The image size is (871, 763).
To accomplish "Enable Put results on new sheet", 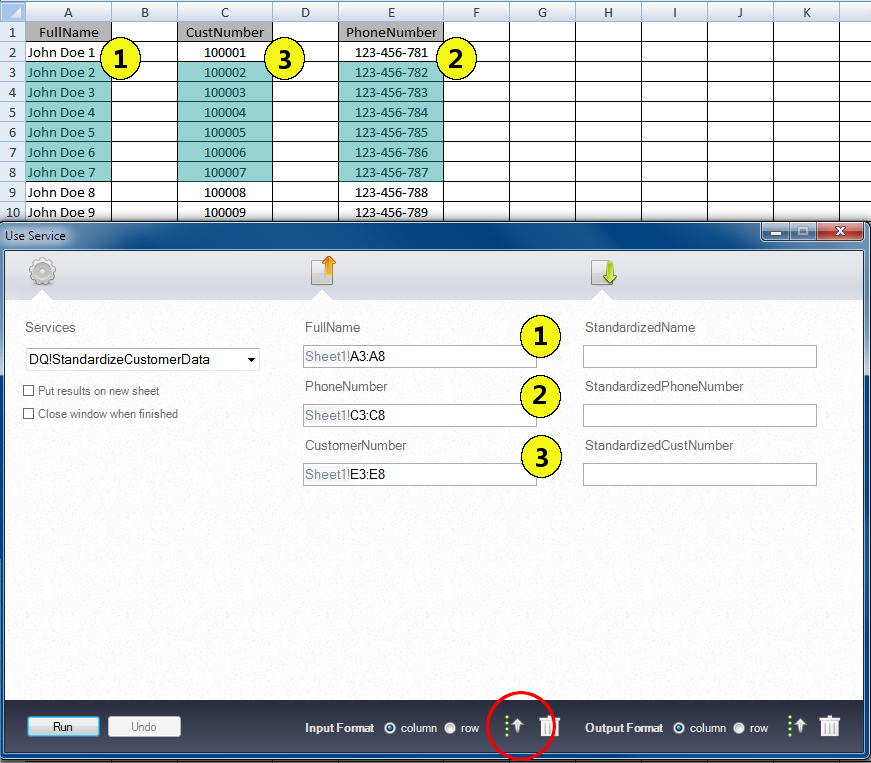I will point(28,391).
